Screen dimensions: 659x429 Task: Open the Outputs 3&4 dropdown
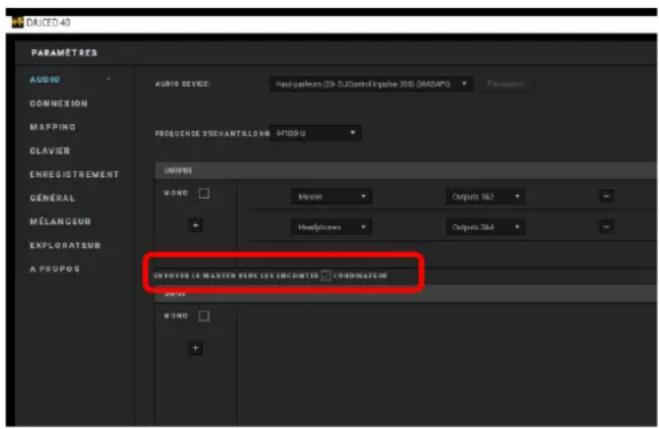point(485,227)
